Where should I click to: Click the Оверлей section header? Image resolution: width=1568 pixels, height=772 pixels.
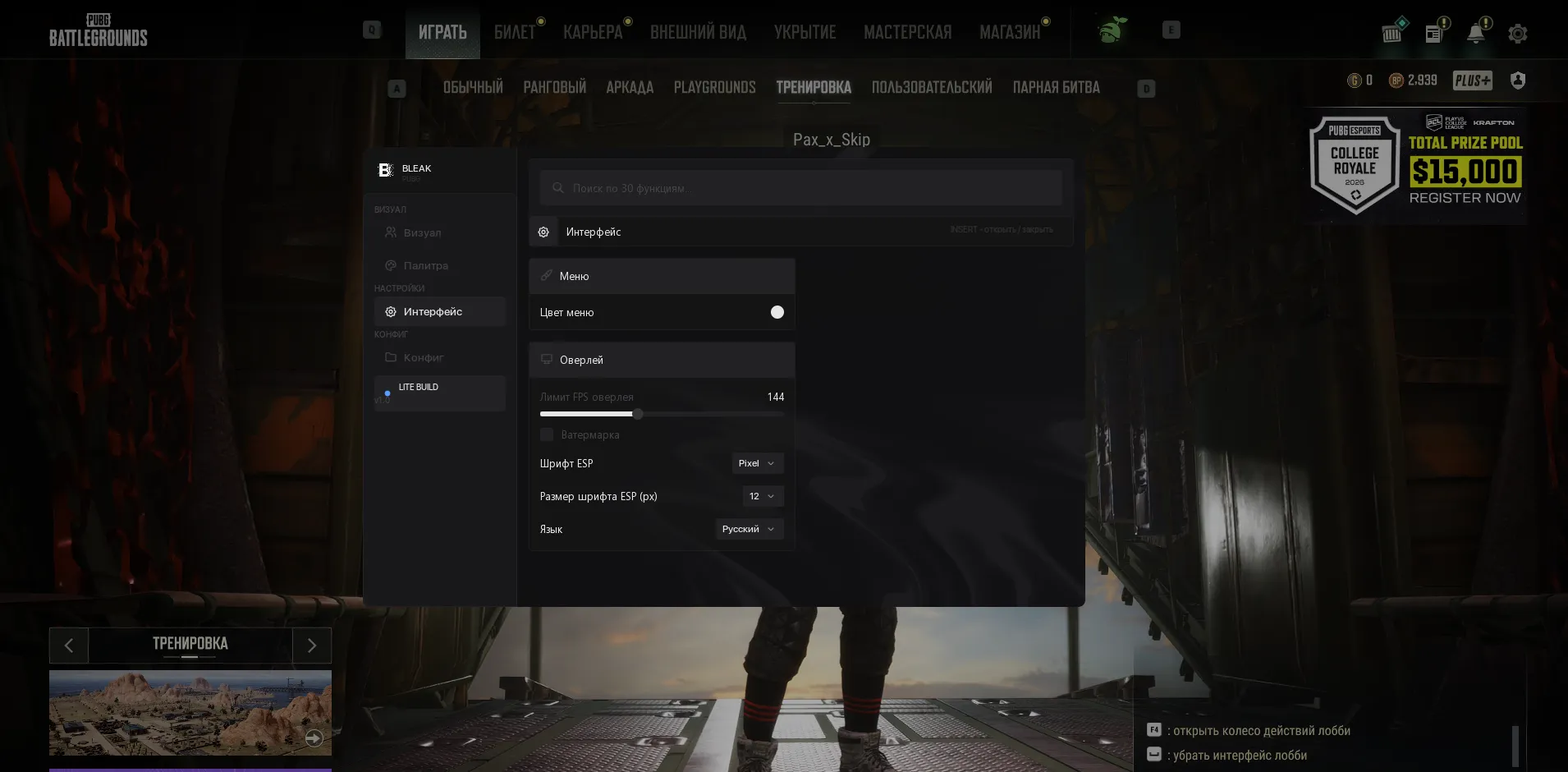coord(662,360)
